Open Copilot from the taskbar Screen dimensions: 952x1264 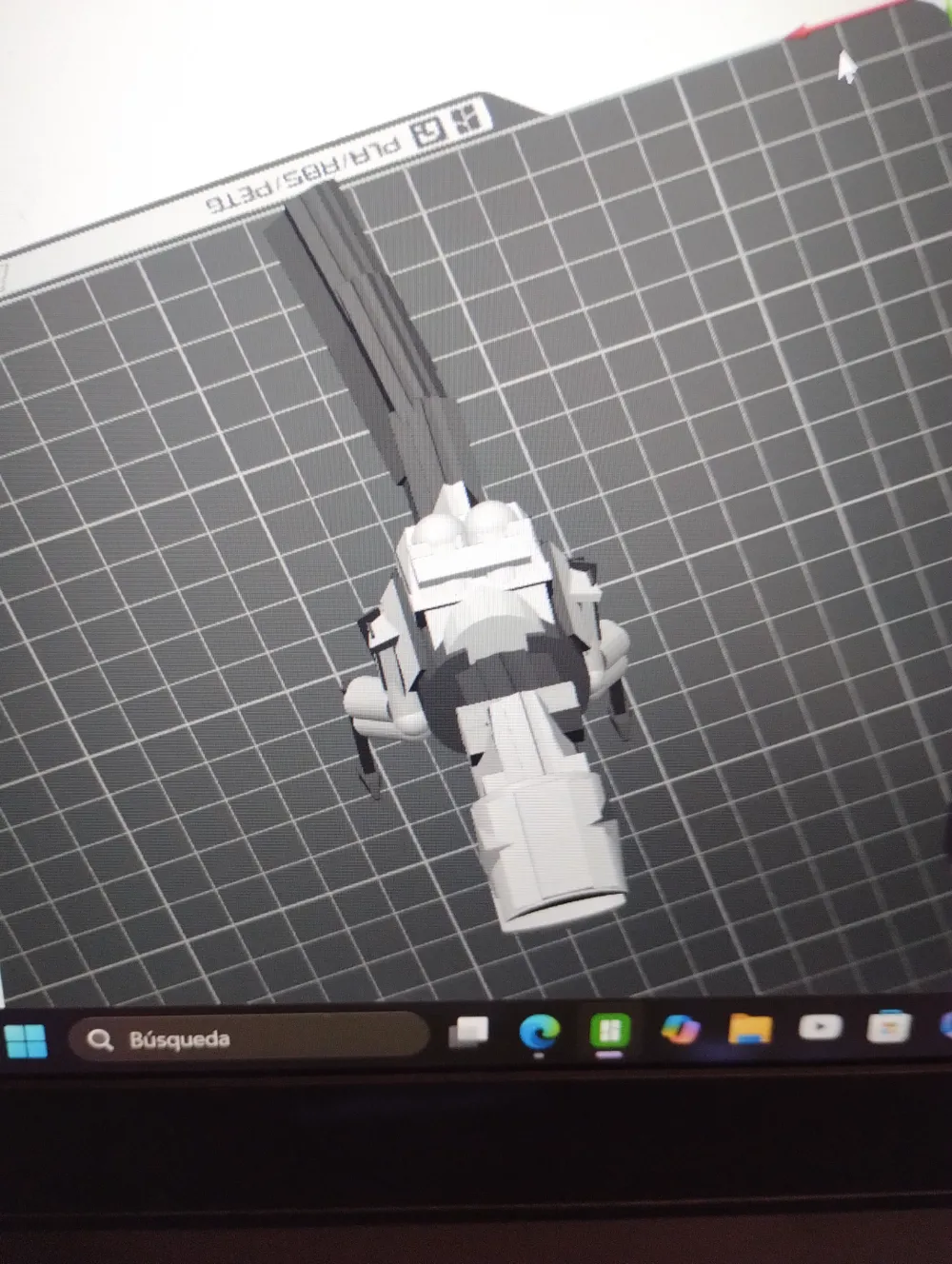pyautogui.click(x=680, y=1030)
